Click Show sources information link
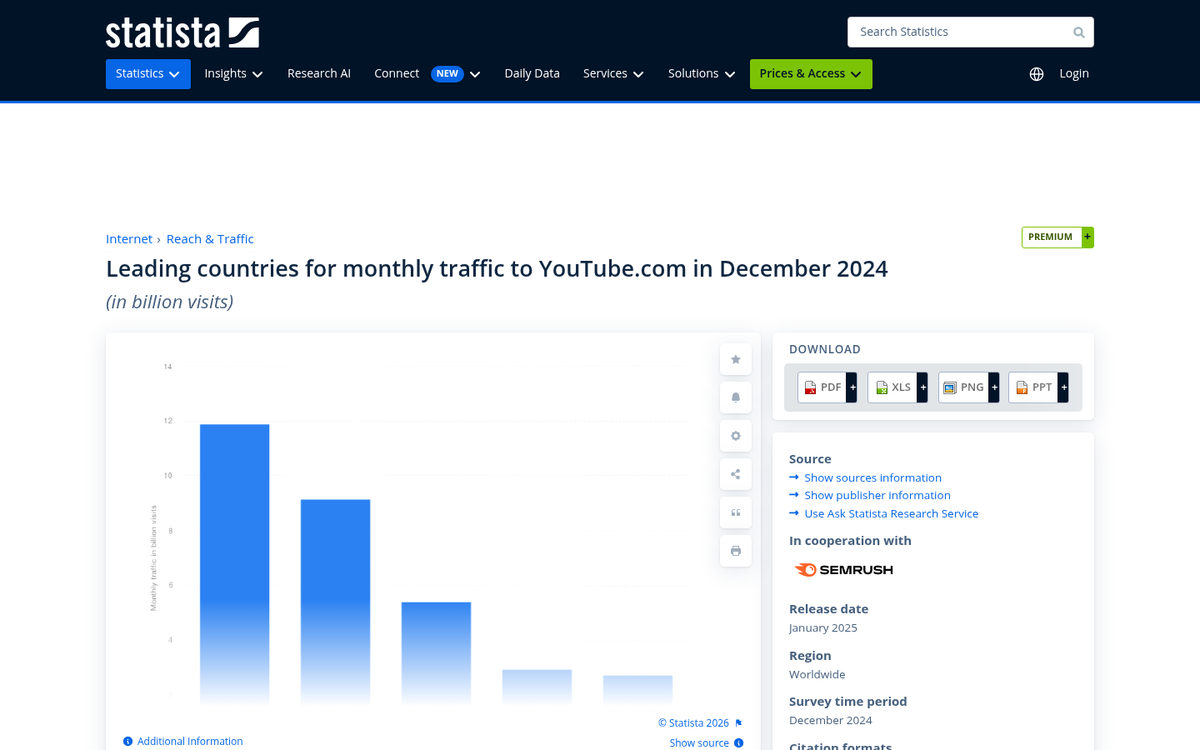 point(872,478)
